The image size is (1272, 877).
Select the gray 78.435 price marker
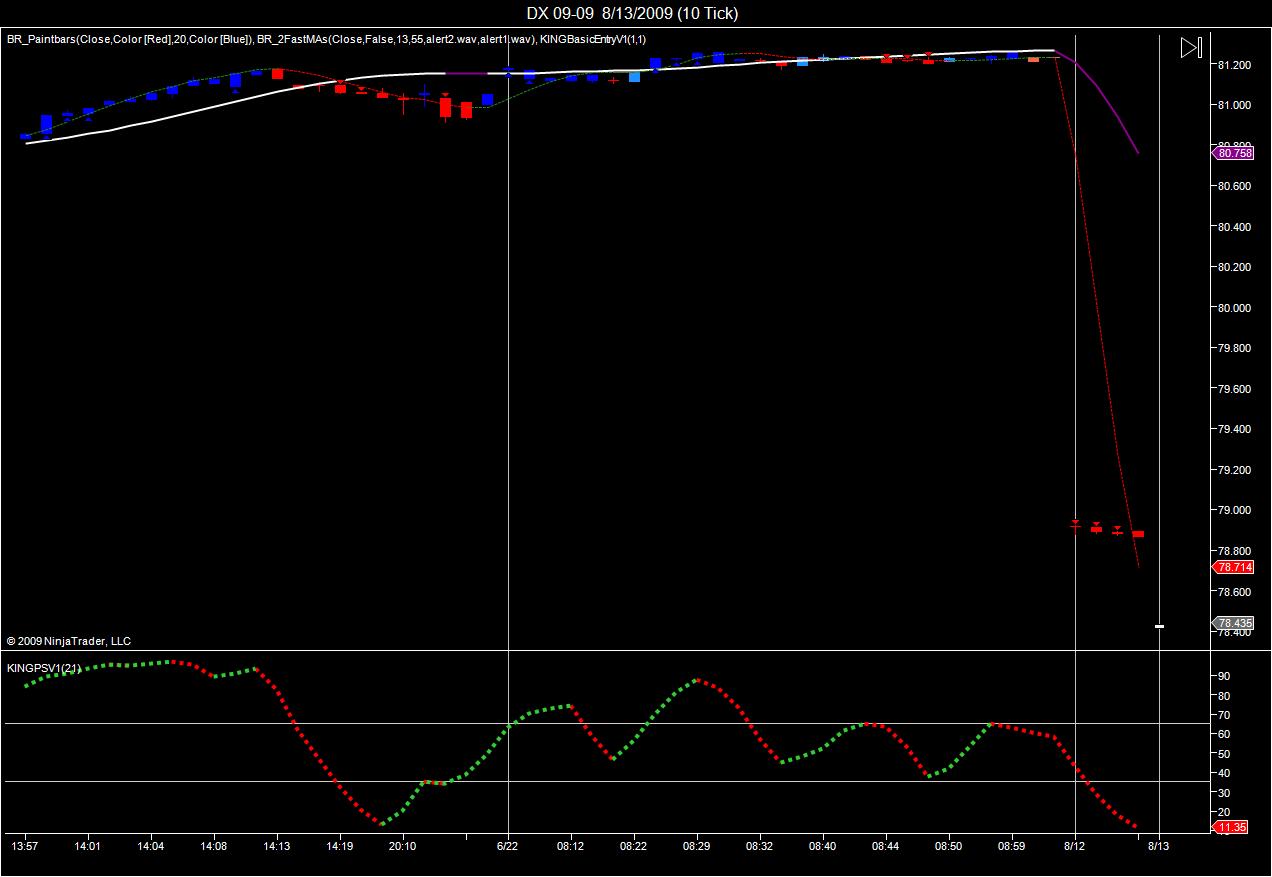tap(1234, 622)
